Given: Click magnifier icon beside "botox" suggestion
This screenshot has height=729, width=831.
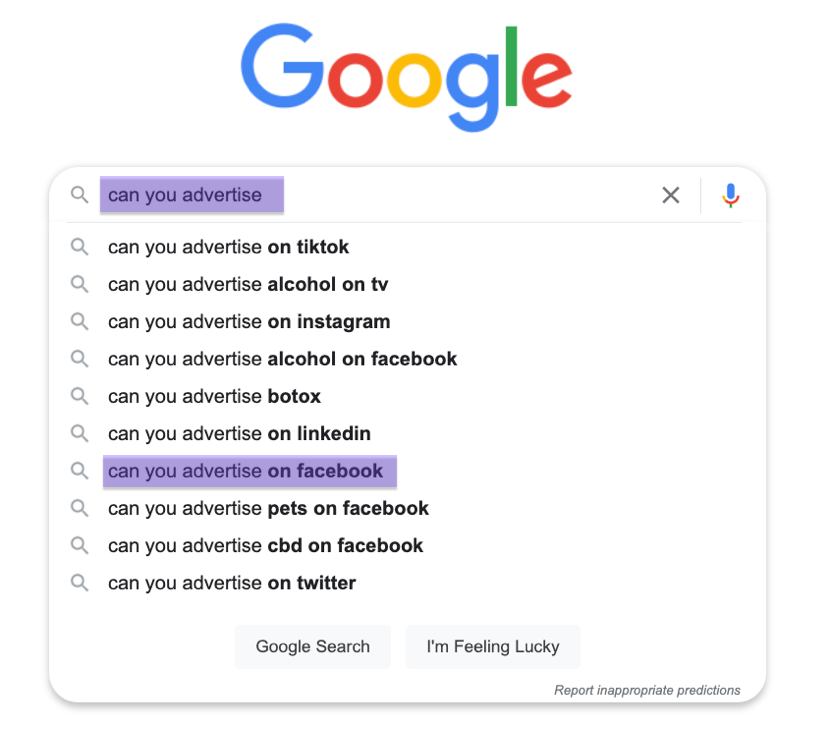Looking at the screenshot, I should click(79, 396).
